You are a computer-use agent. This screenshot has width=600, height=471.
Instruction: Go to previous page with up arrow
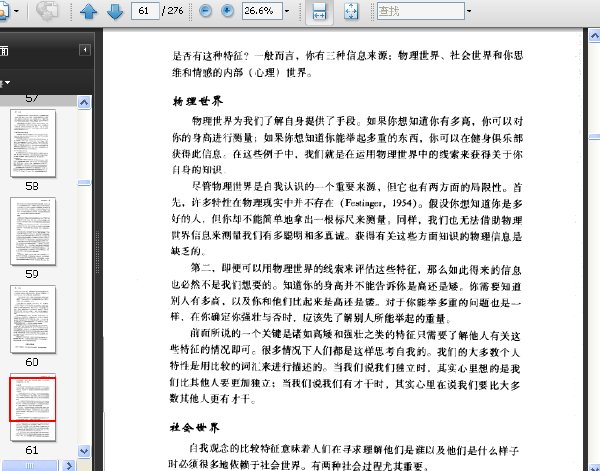click(x=88, y=11)
